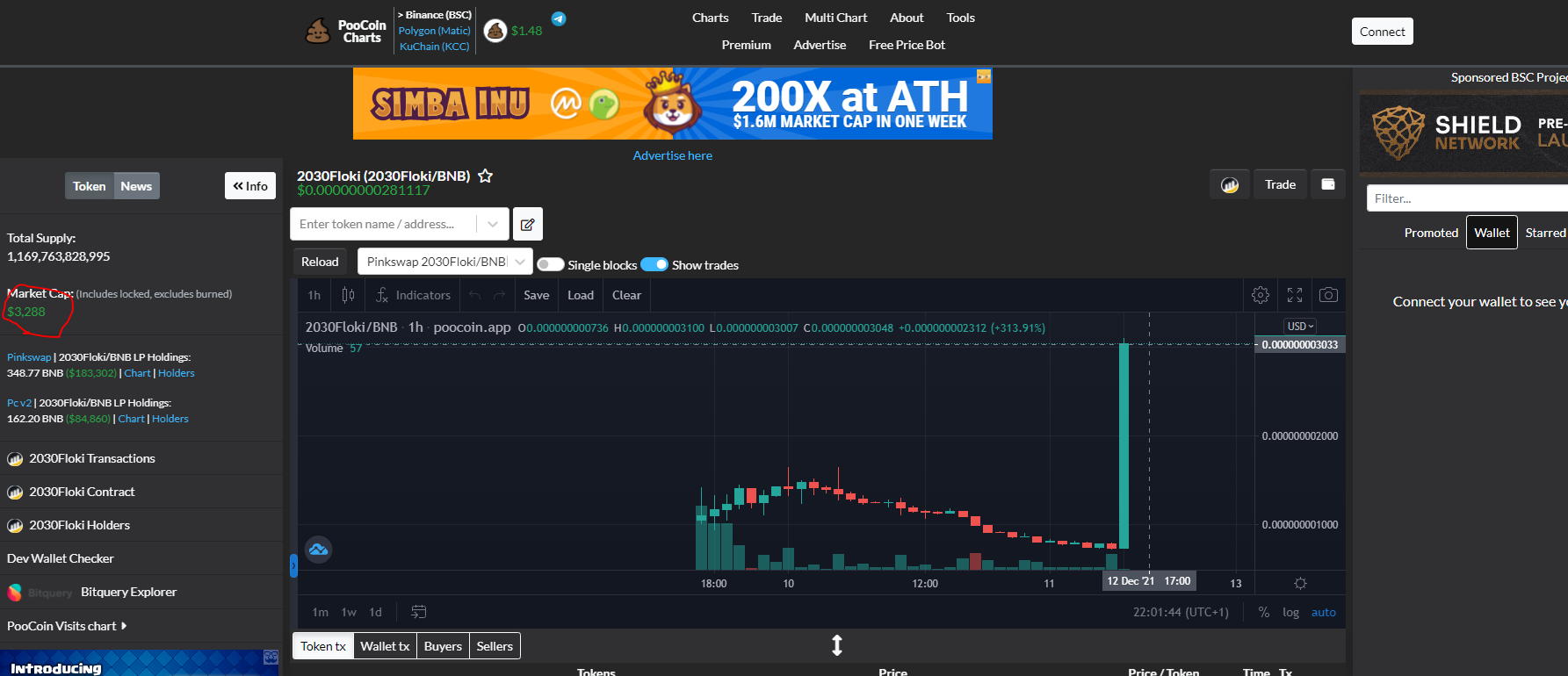This screenshot has width=1568, height=676.
Task: Click the chart axis settings gear at bottom right
Action: [x=1300, y=583]
